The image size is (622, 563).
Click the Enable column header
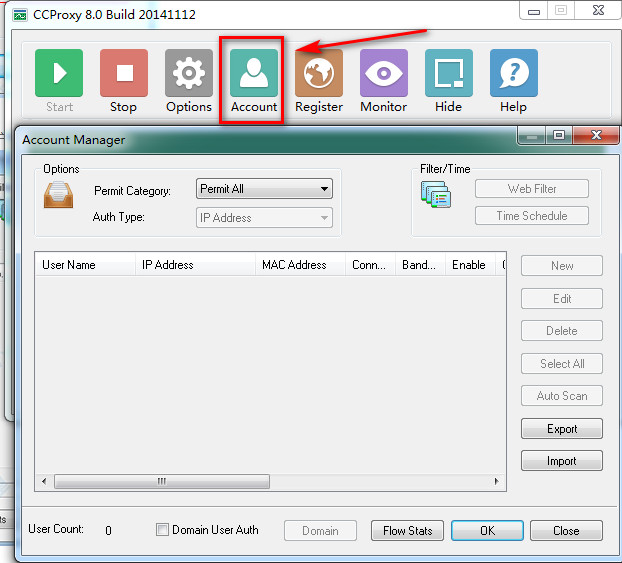coord(470,265)
